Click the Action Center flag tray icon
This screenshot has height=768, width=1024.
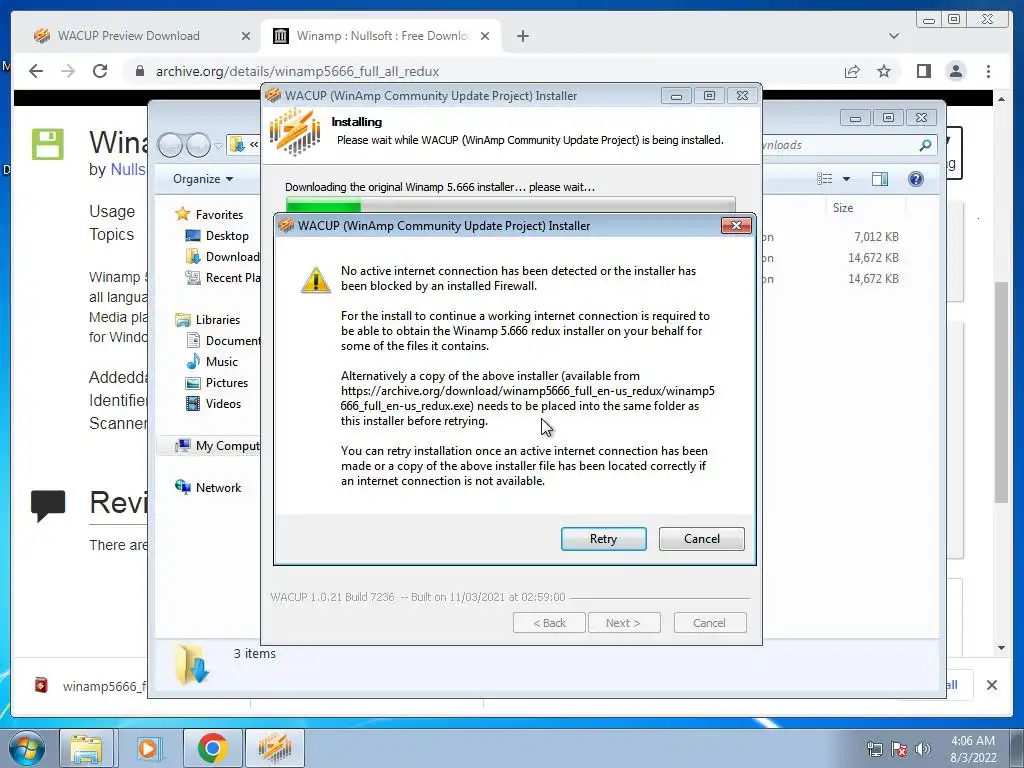pos(899,749)
